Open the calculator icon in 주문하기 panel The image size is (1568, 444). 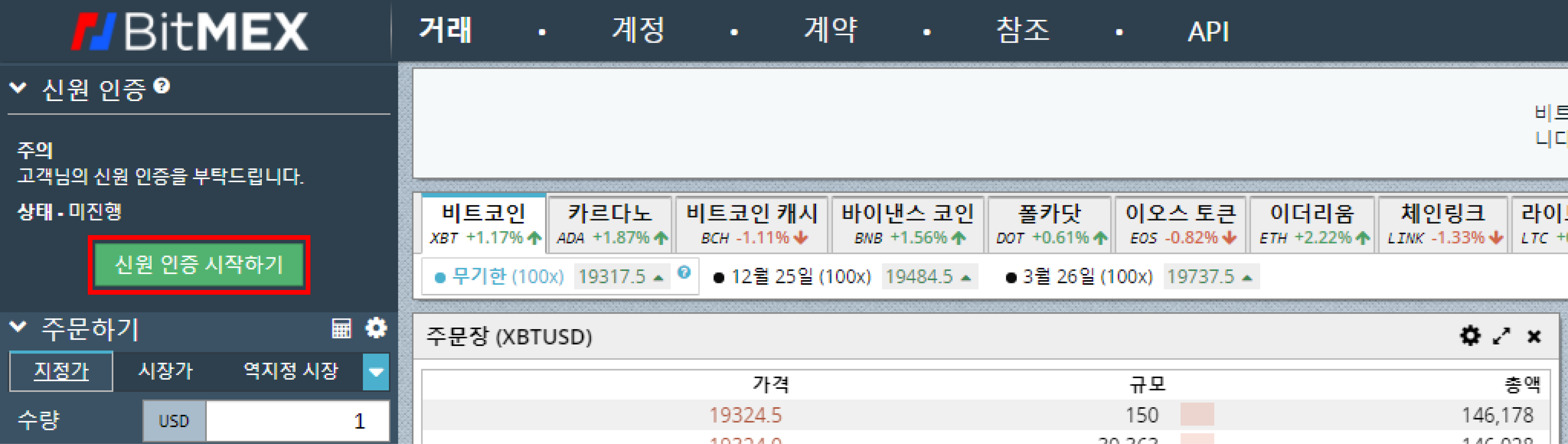point(341,328)
